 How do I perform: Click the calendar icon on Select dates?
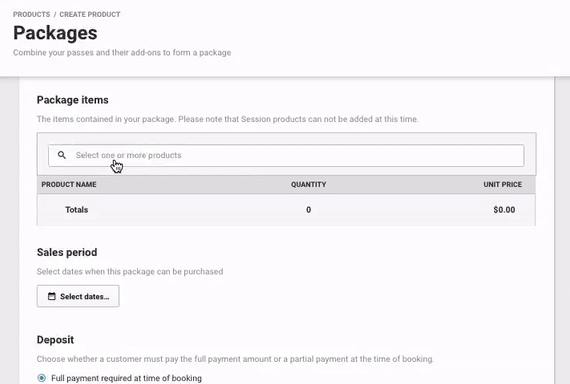pyautogui.click(x=52, y=296)
